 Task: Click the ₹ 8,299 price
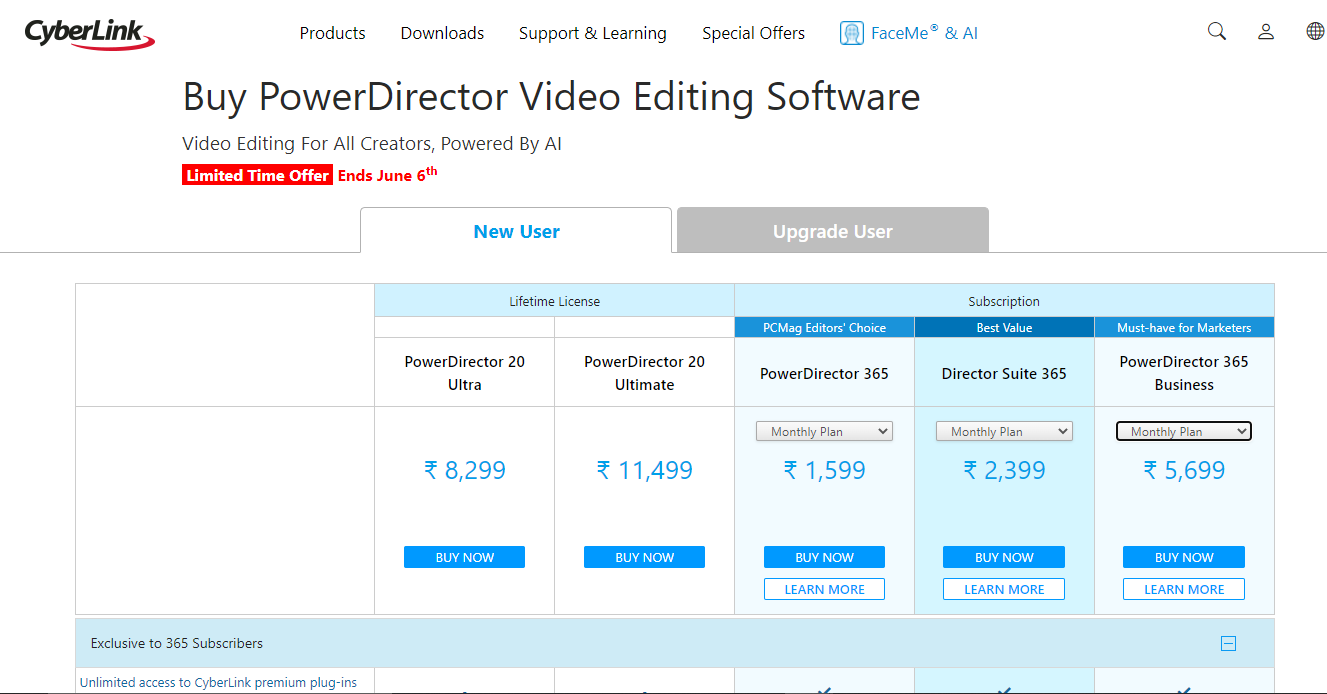point(465,470)
